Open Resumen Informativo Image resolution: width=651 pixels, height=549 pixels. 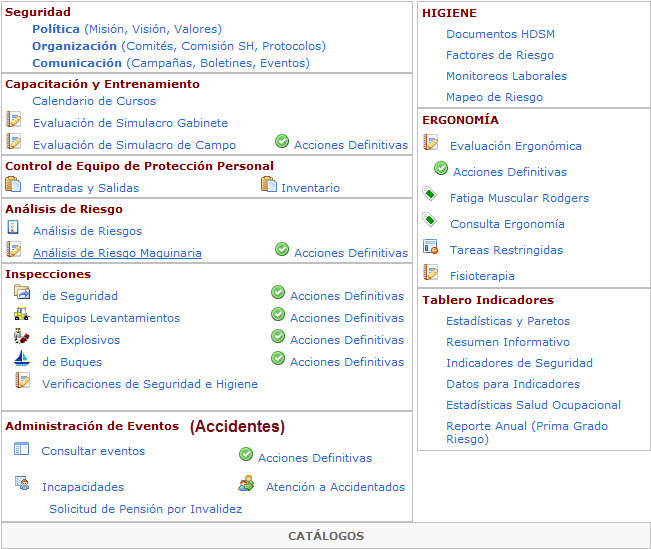click(x=508, y=342)
